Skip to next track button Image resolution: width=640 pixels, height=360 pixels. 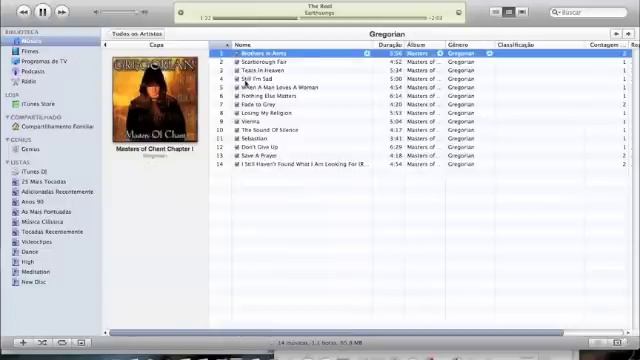coord(62,12)
